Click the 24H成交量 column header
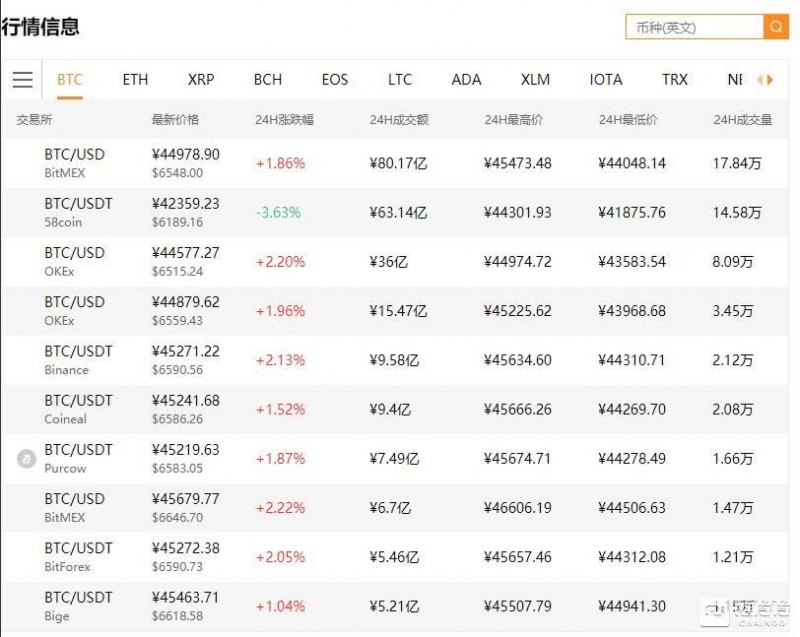 coord(742,120)
